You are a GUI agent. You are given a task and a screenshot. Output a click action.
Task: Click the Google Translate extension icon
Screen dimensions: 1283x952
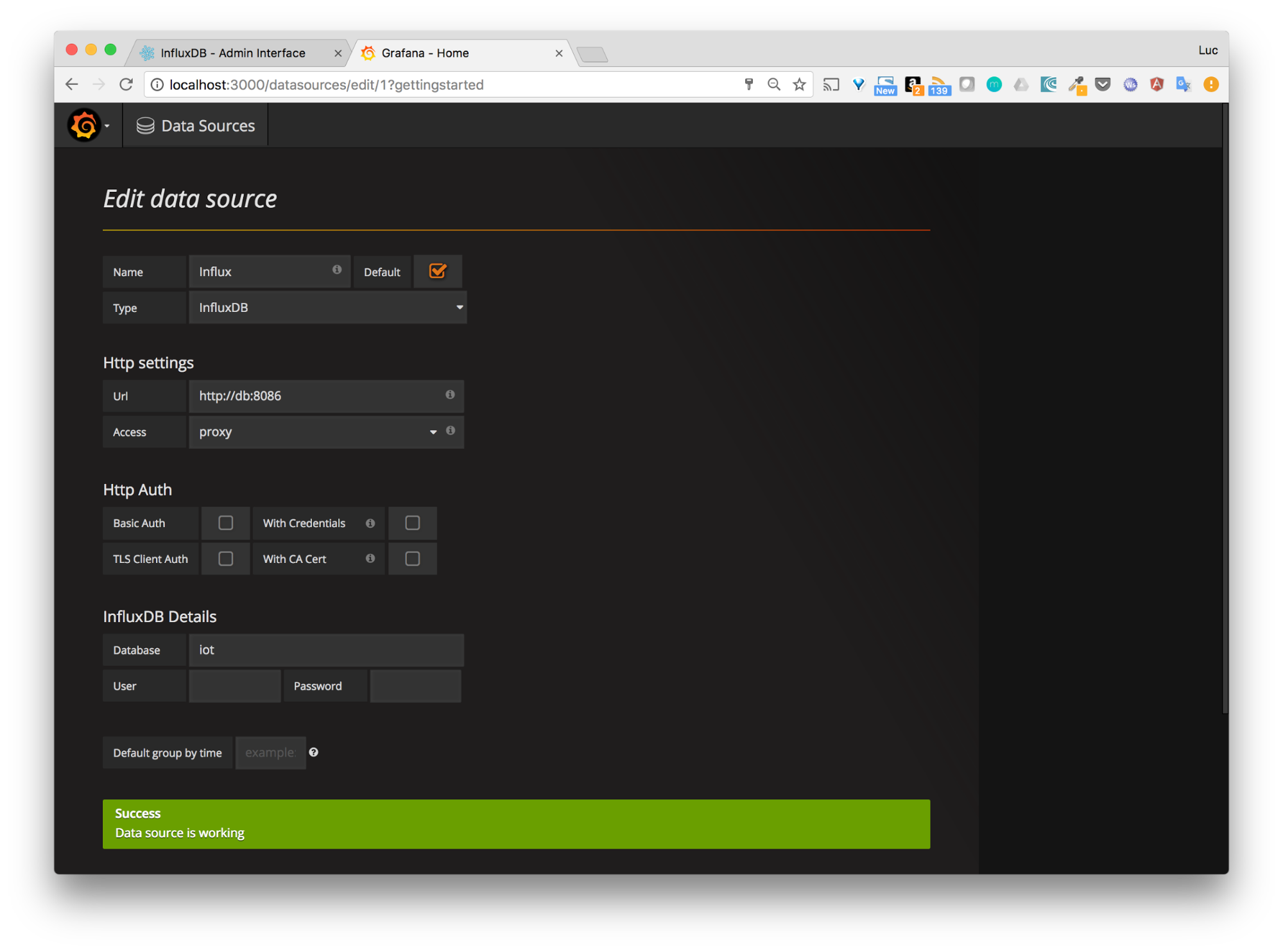(1184, 84)
